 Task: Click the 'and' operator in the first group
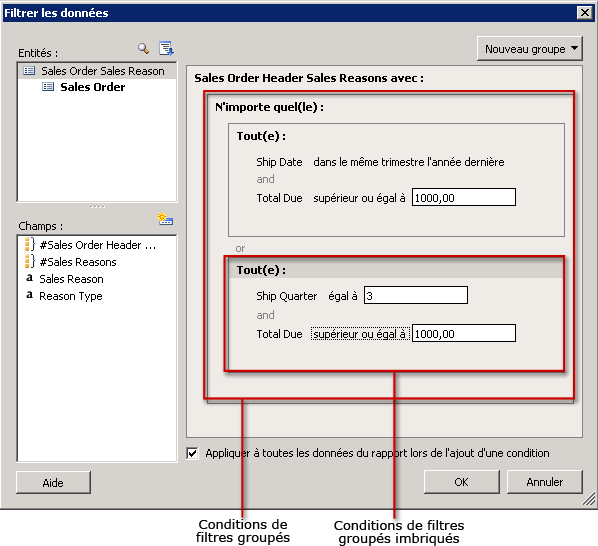pos(265,179)
